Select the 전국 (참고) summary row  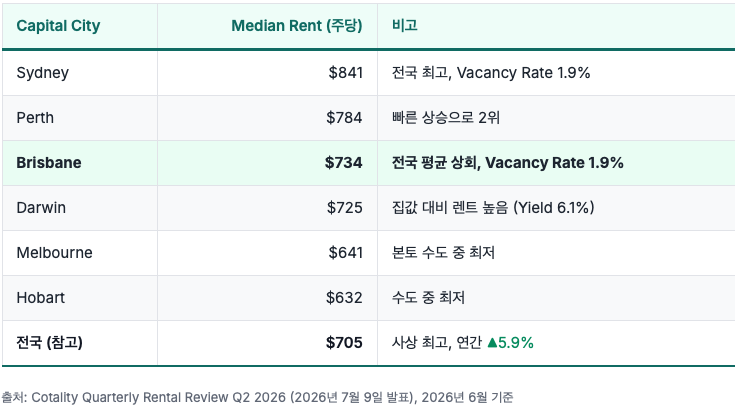368,343
